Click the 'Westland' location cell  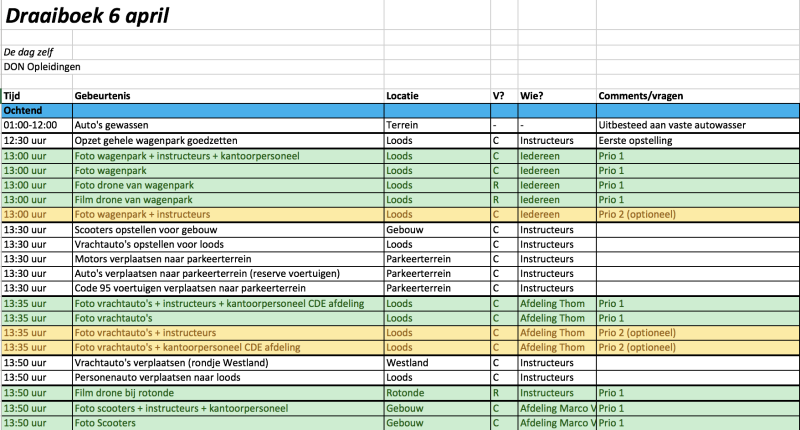437,363
